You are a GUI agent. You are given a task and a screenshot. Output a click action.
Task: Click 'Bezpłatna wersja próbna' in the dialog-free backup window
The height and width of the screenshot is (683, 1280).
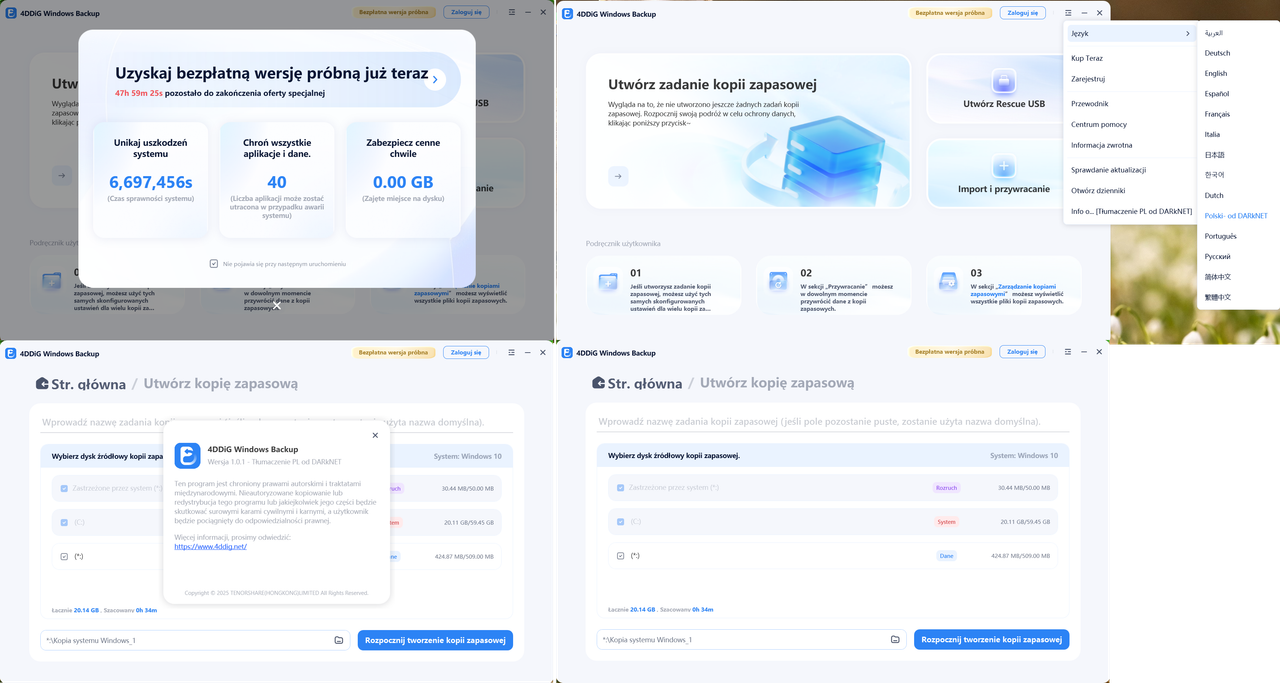[x=950, y=352]
